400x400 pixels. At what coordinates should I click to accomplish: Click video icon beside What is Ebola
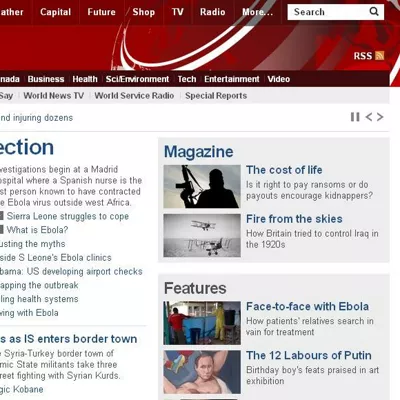pos(1,230)
